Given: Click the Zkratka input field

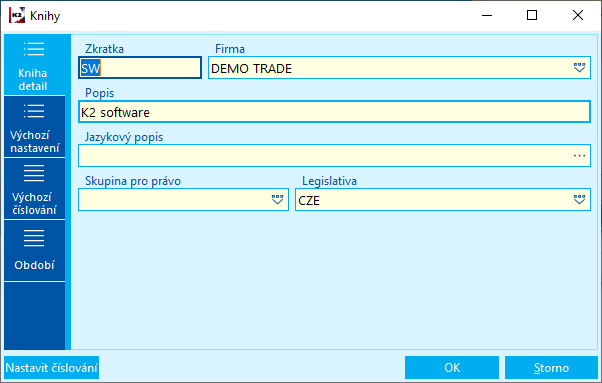Looking at the screenshot, I should (140, 68).
